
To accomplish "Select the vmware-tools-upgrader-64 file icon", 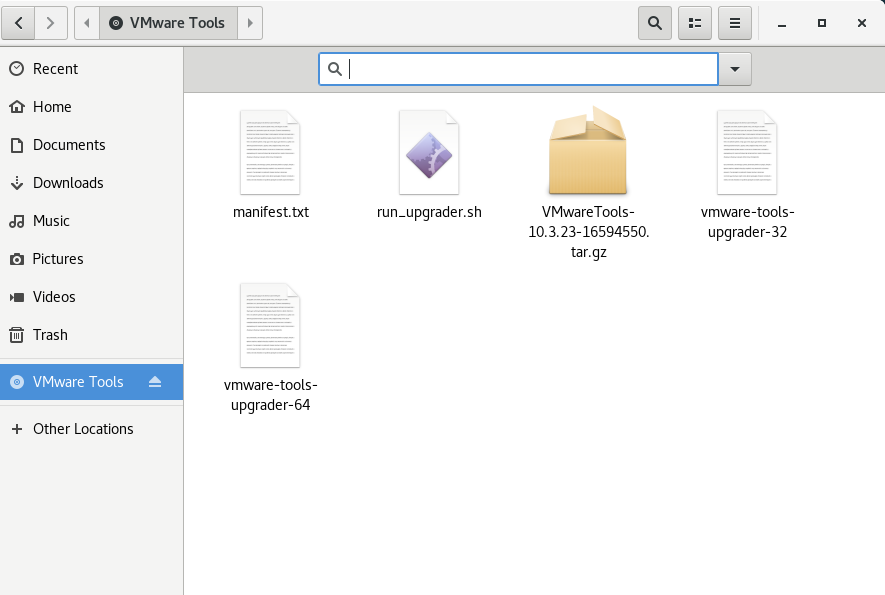I will [x=270, y=326].
